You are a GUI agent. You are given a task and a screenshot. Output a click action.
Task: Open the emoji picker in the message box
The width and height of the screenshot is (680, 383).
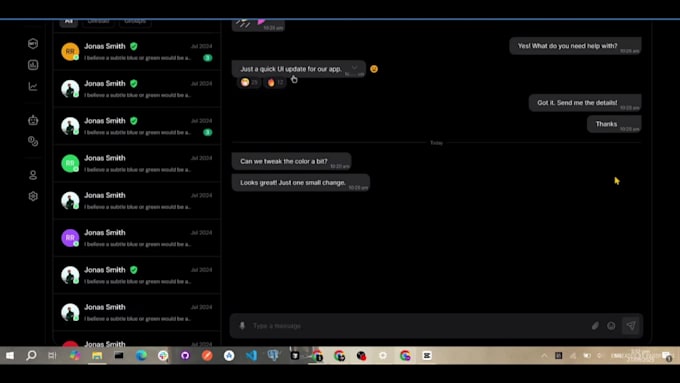click(611, 326)
